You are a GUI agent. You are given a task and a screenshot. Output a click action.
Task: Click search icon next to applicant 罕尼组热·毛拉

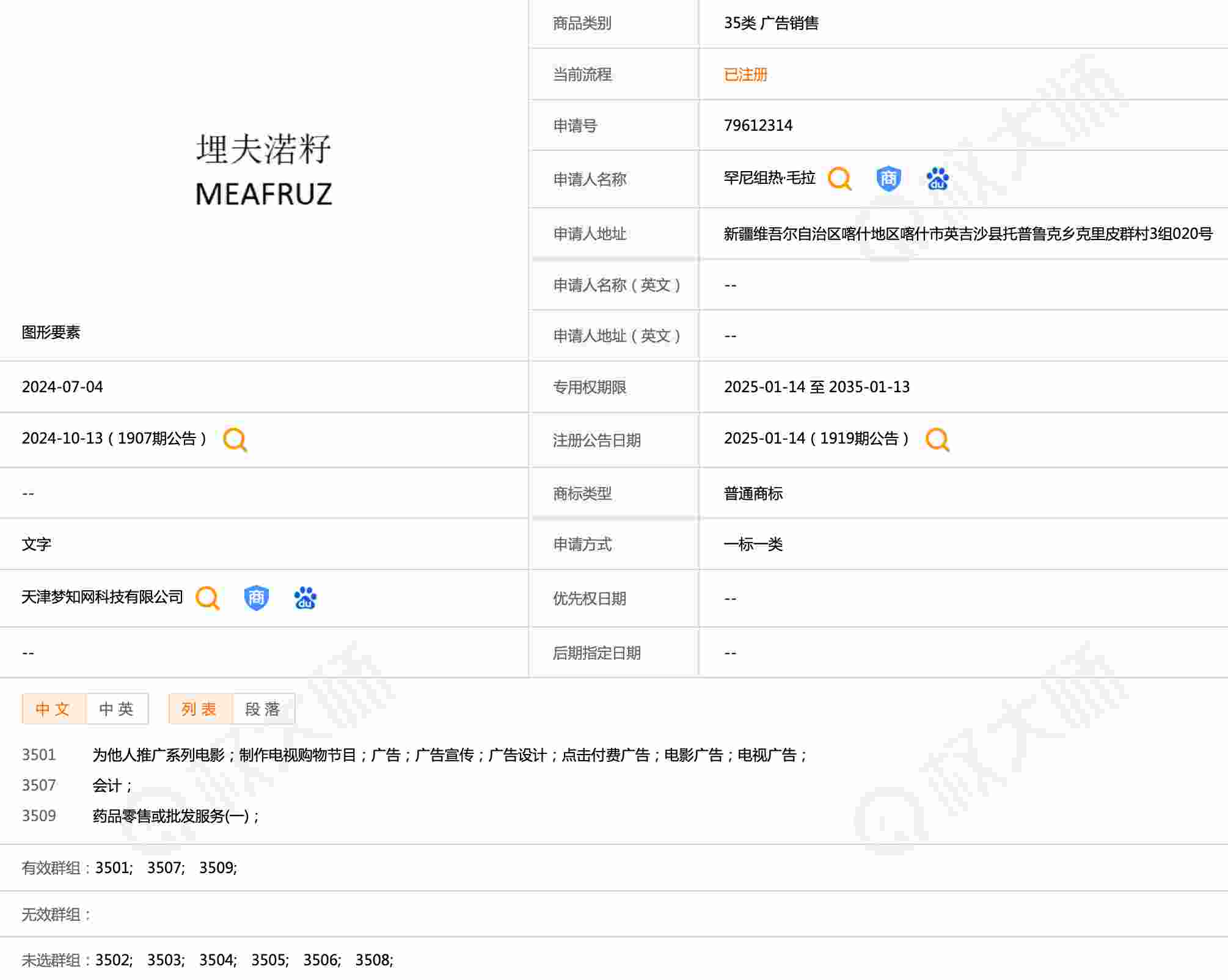click(x=839, y=179)
